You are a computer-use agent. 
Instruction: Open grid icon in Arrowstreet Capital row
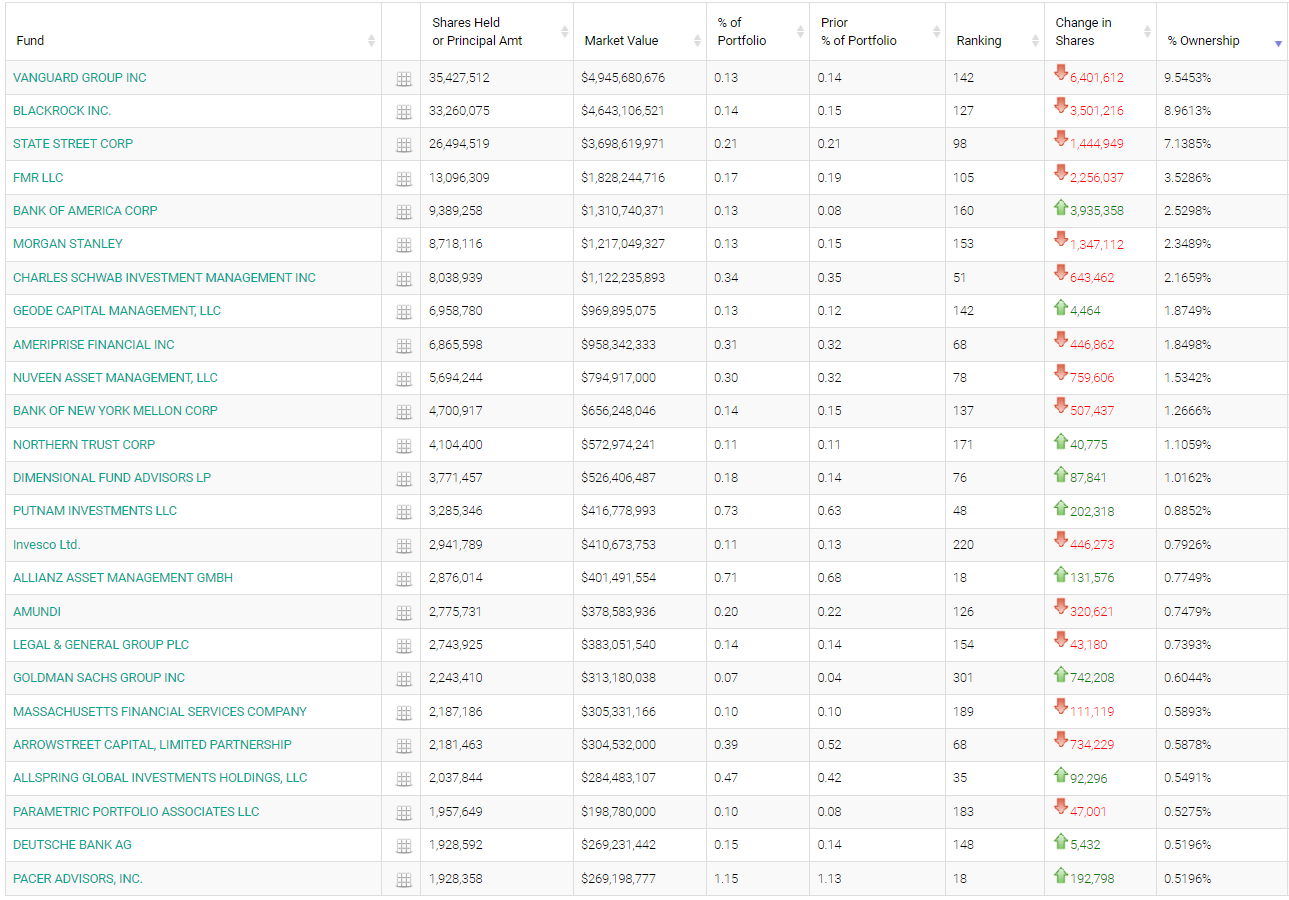click(404, 746)
